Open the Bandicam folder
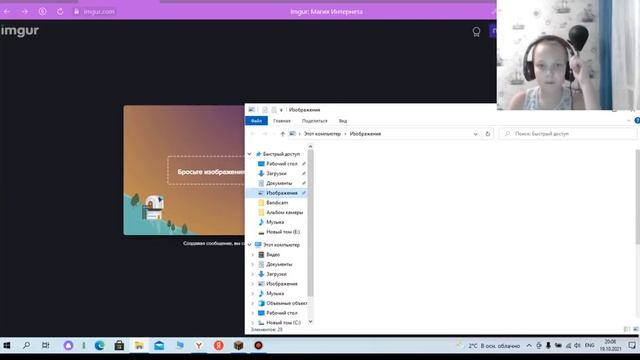Screen dimensions: 640x360 click(277, 202)
